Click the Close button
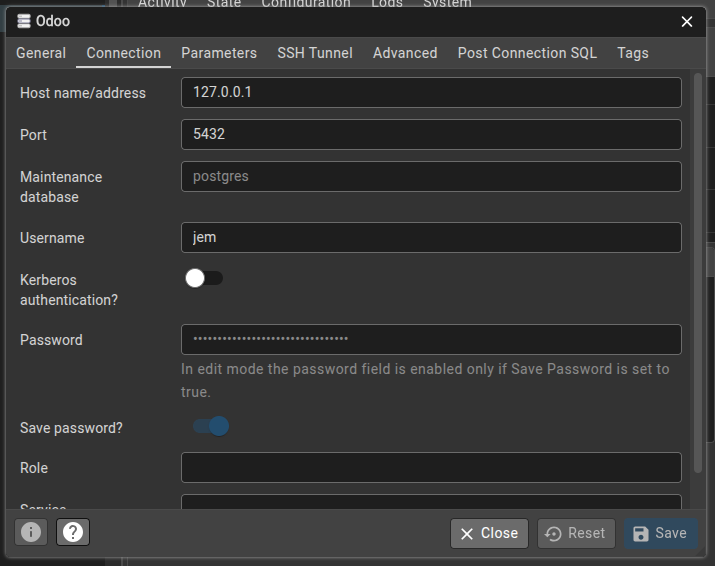Viewport: 715px width, 566px height. (x=489, y=533)
